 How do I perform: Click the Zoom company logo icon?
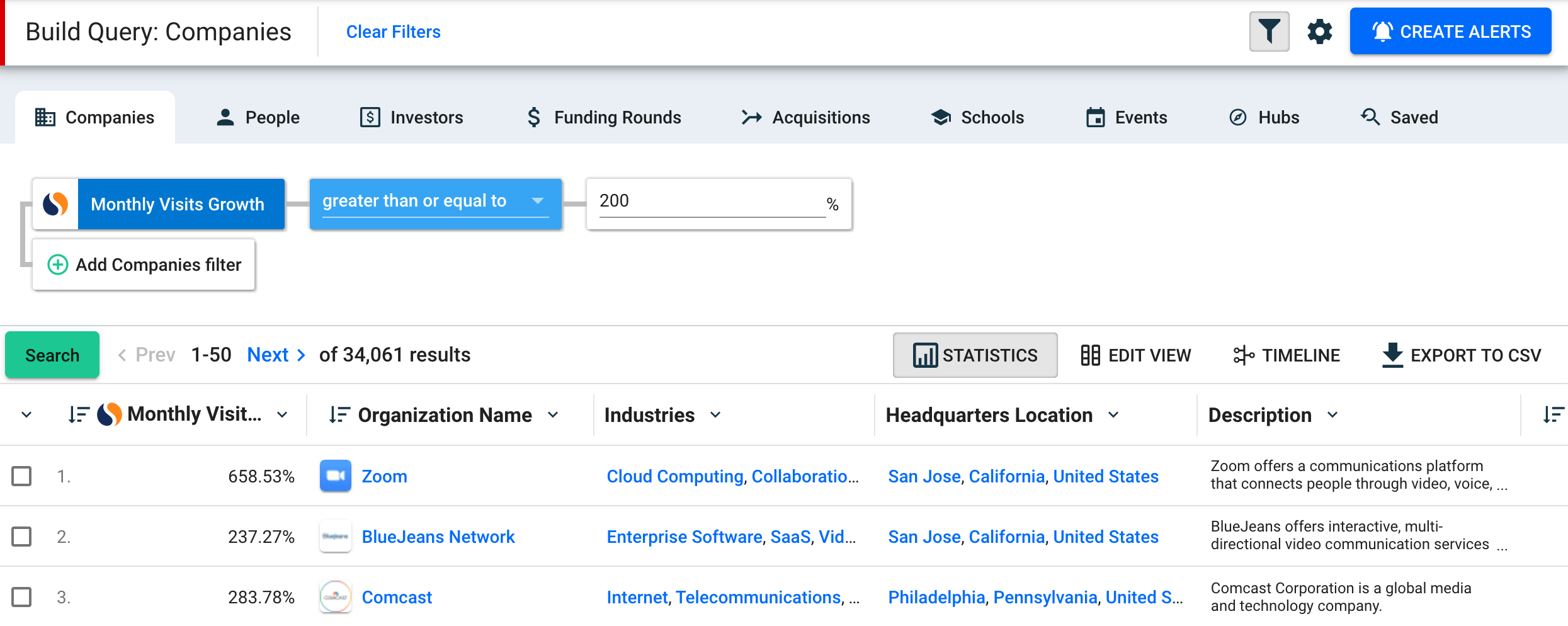click(x=335, y=476)
